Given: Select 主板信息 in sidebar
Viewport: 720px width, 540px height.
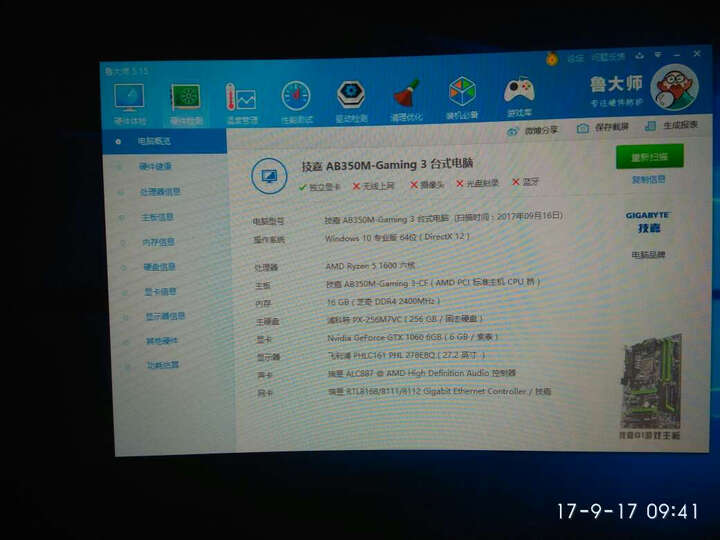Looking at the screenshot, I should (157, 217).
